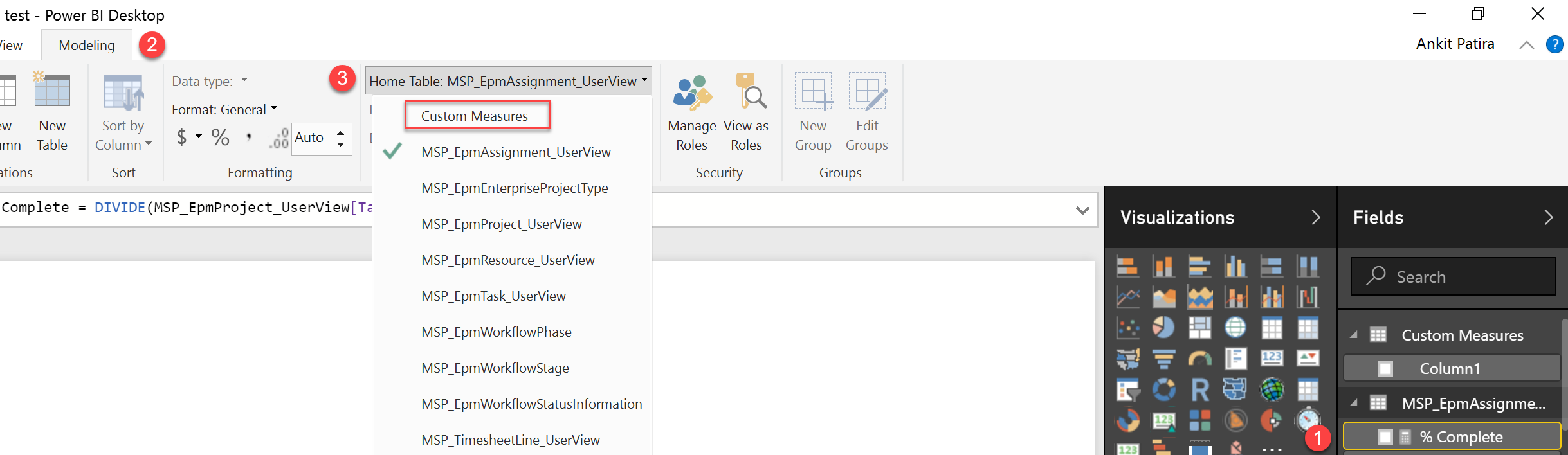
Task: Choose MSP_EpmAssignment_UserView in the list
Action: click(516, 152)
